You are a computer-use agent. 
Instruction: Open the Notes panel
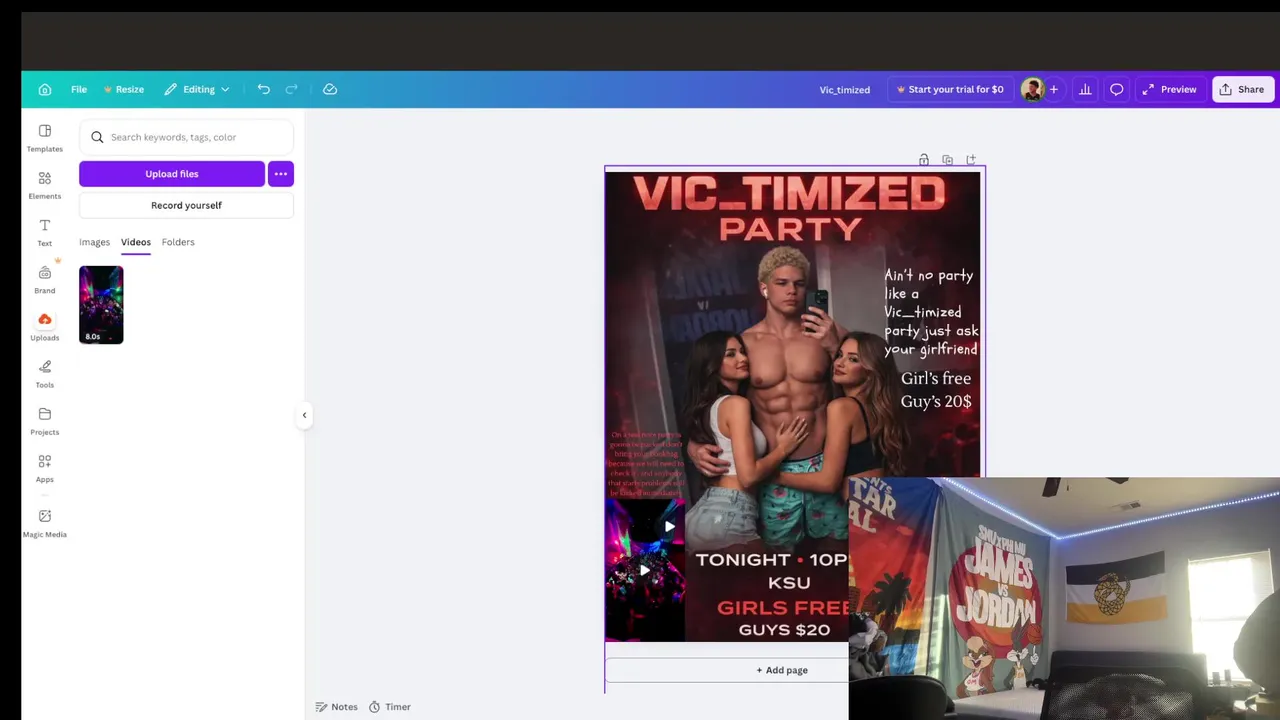(x=337, y=707)
